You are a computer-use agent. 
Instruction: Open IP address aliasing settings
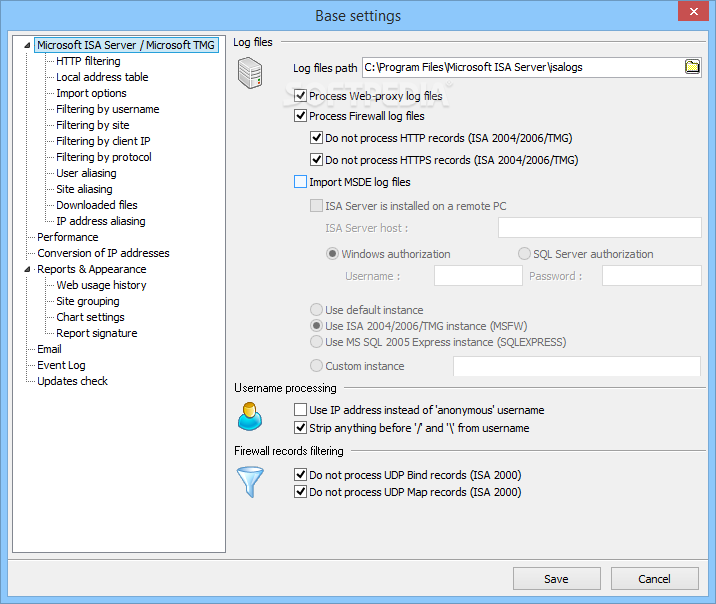click(101, 221)
